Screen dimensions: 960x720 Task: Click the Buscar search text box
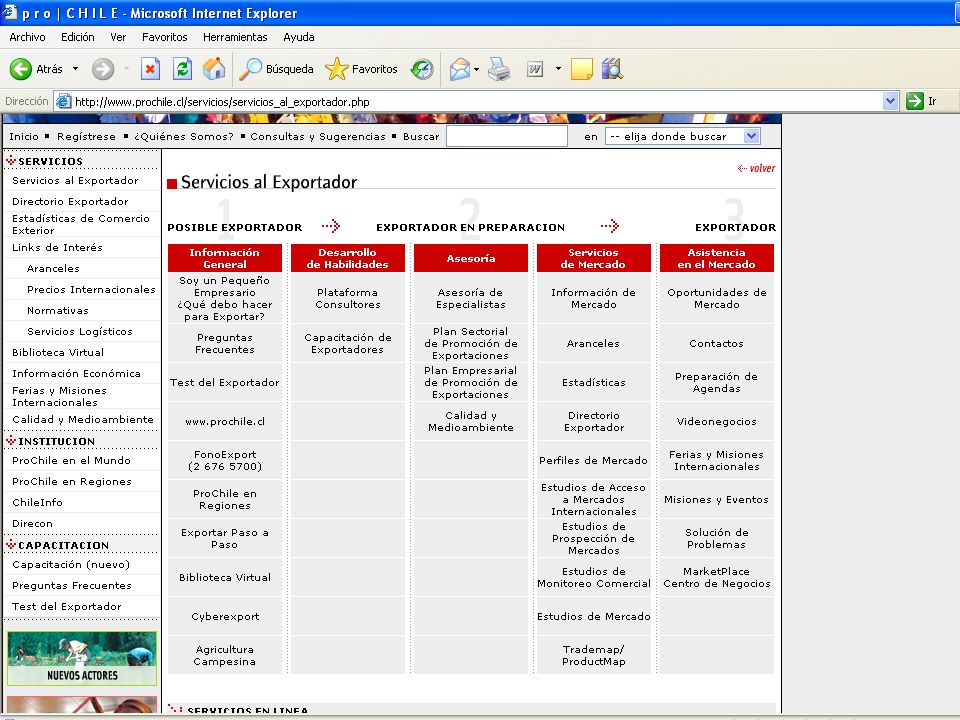pyautogui.click(x=507, y=137)
